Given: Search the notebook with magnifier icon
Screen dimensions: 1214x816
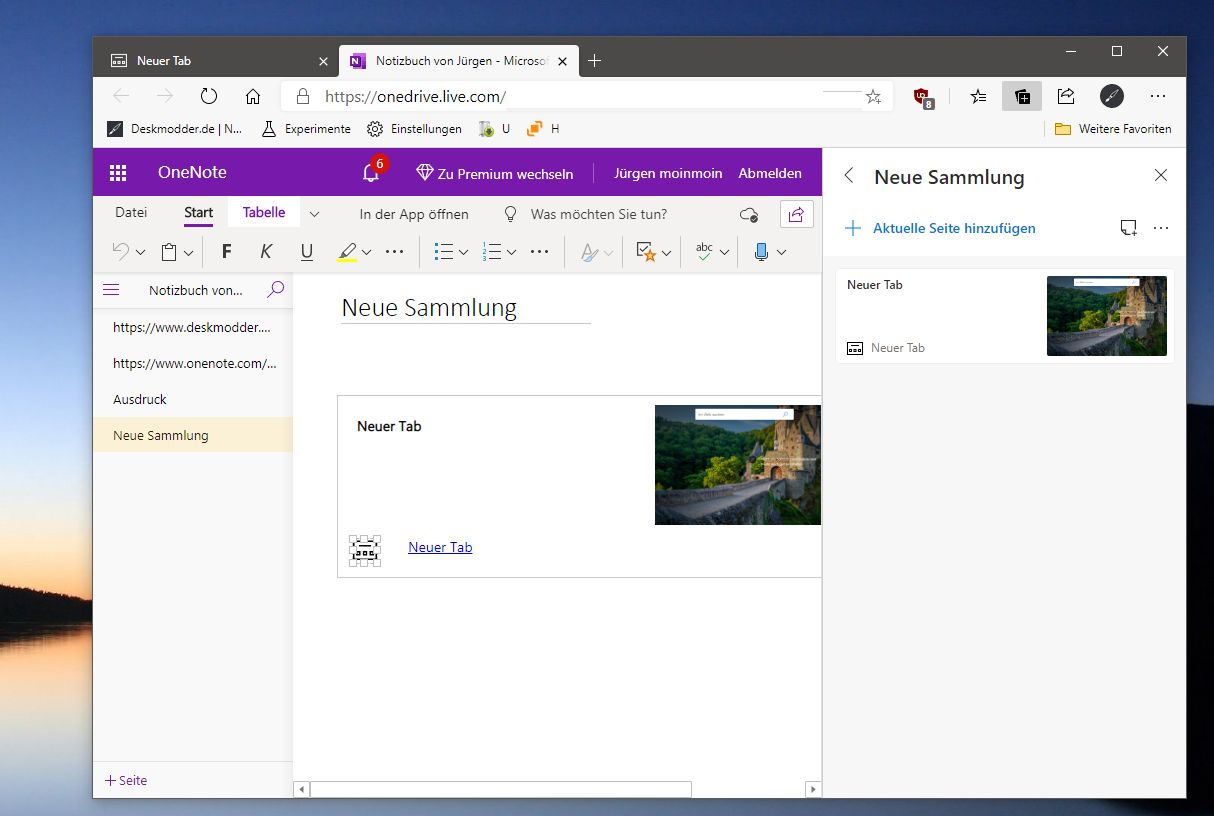Looking at the screenshot, I should coord(276,289).
